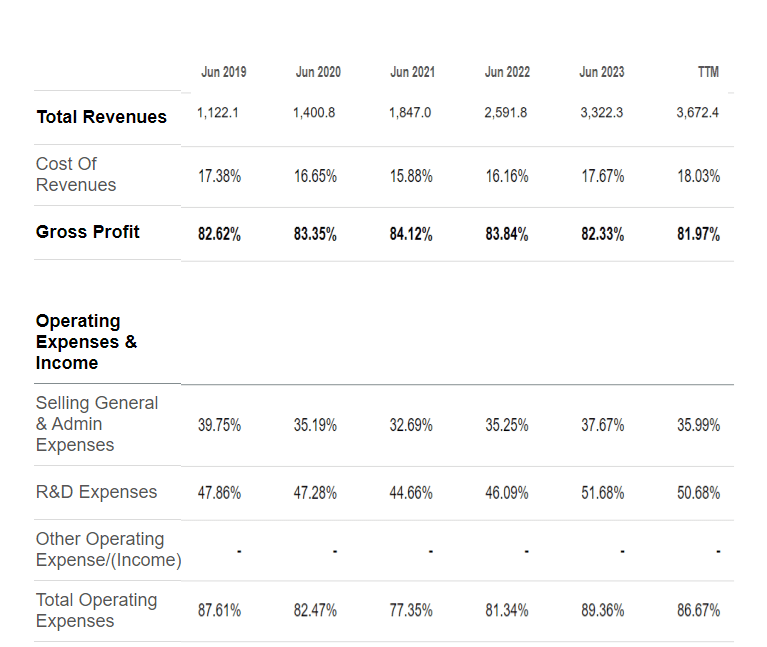Click the Cost Of Revenues row label
The height and width of the screenshot is (647, 767).
(x=76, y=174)
